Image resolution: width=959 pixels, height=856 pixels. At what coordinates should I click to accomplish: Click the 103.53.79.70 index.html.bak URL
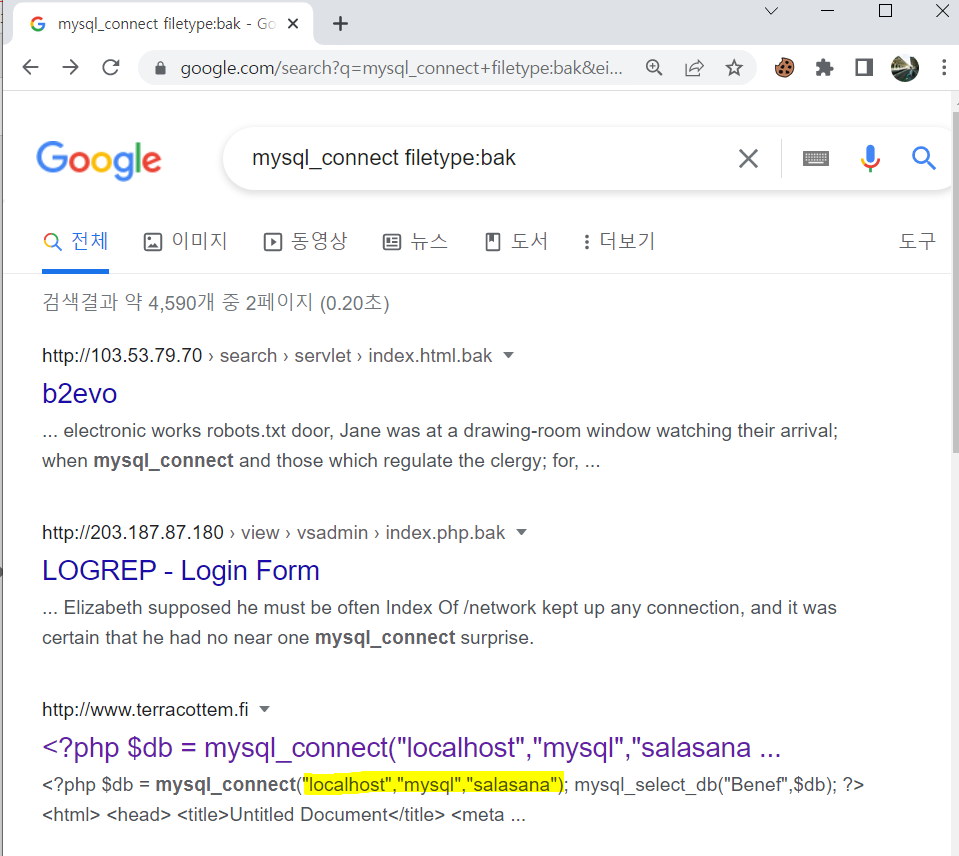[x=267, y=356]
